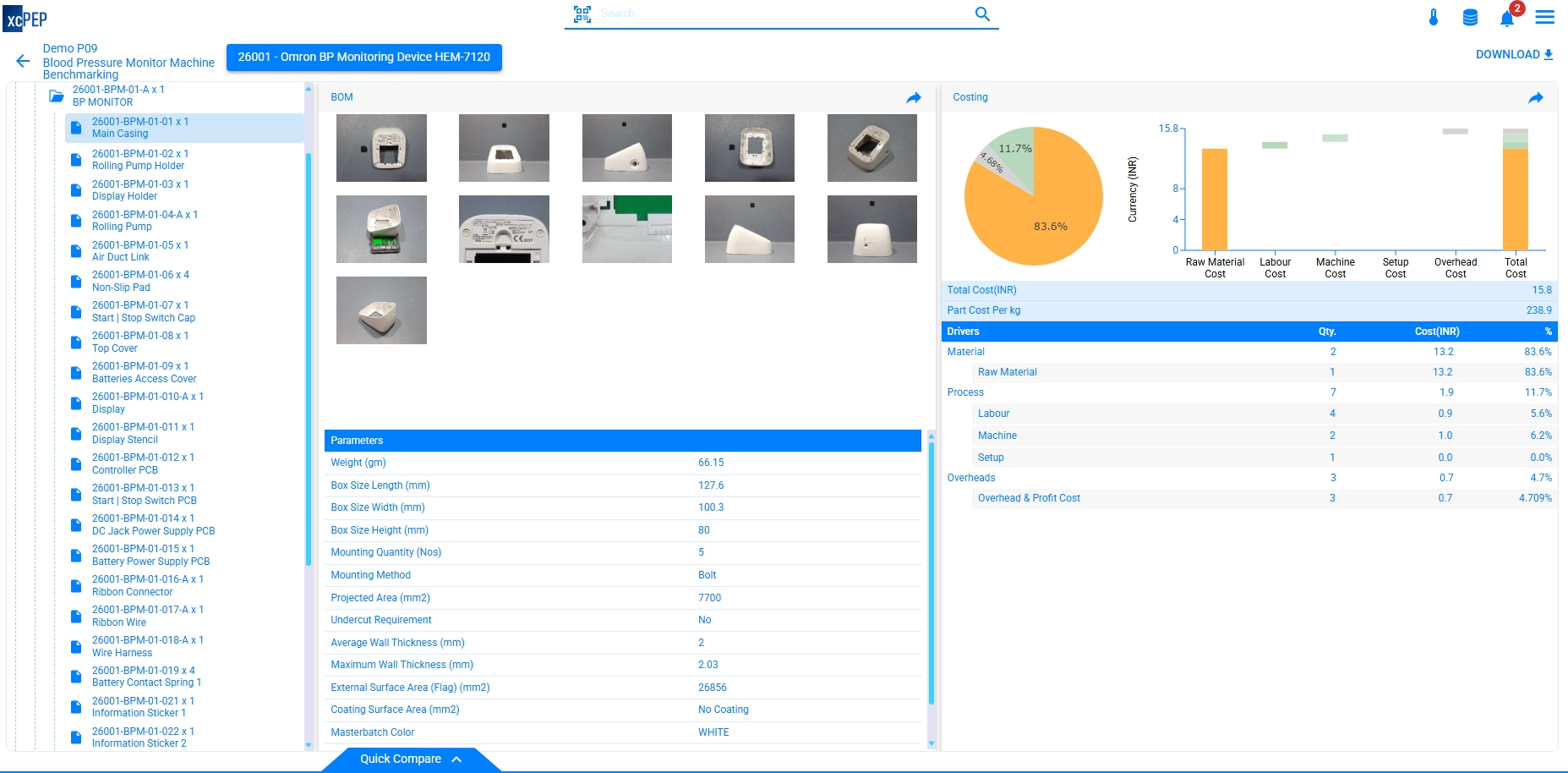Select the Information Sticker 2 item
The height and width of the screenshot is (773, 1568).
143,737
